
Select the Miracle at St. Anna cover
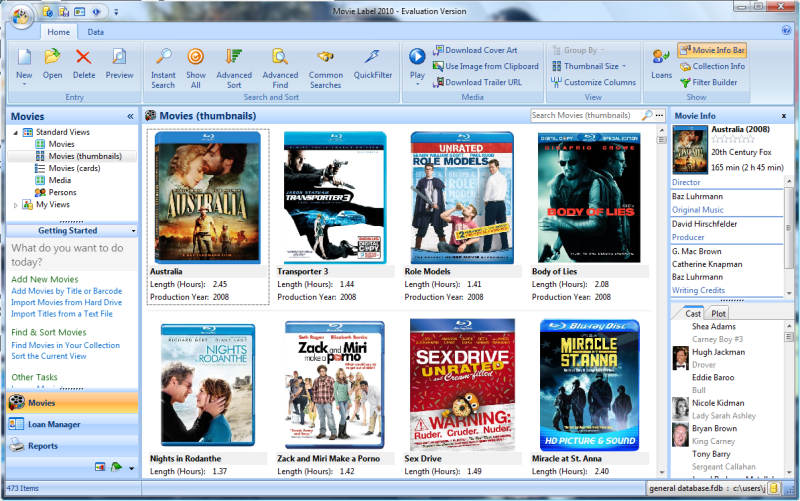tap(589, 385)
